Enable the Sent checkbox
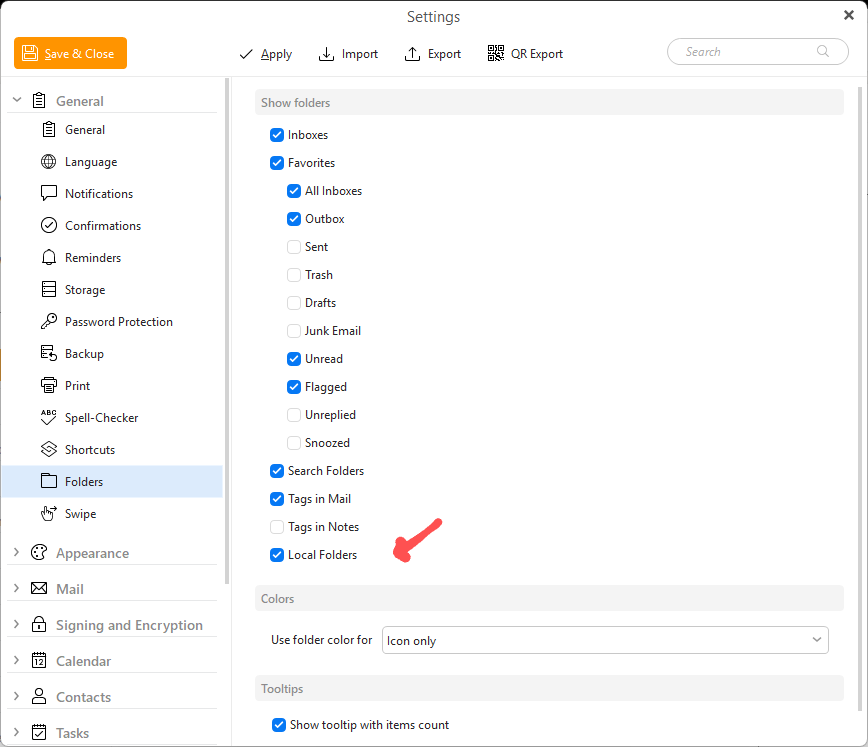868x747 pixels. [294, 247]
